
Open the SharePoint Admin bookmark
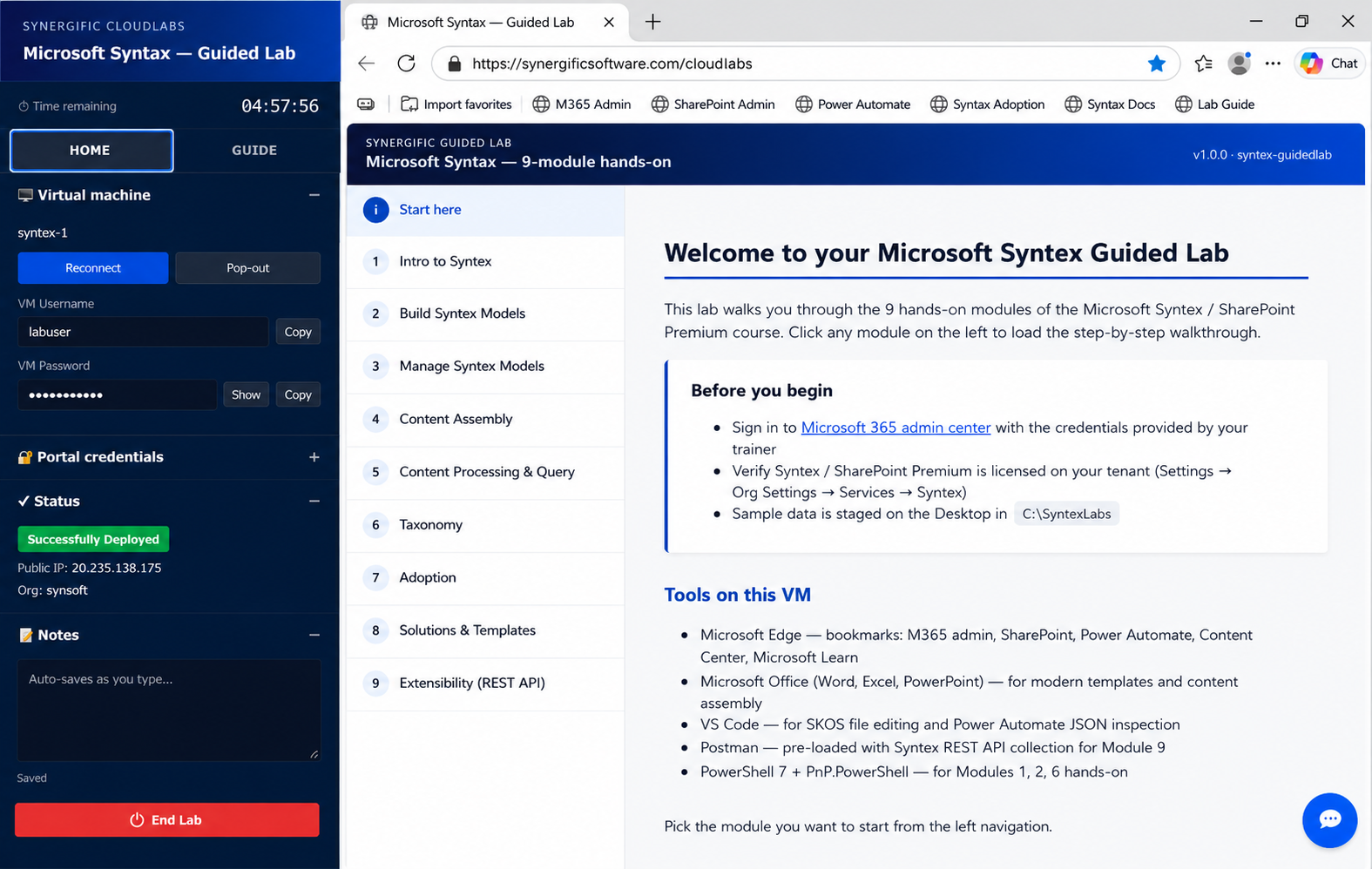pos(713,104)
